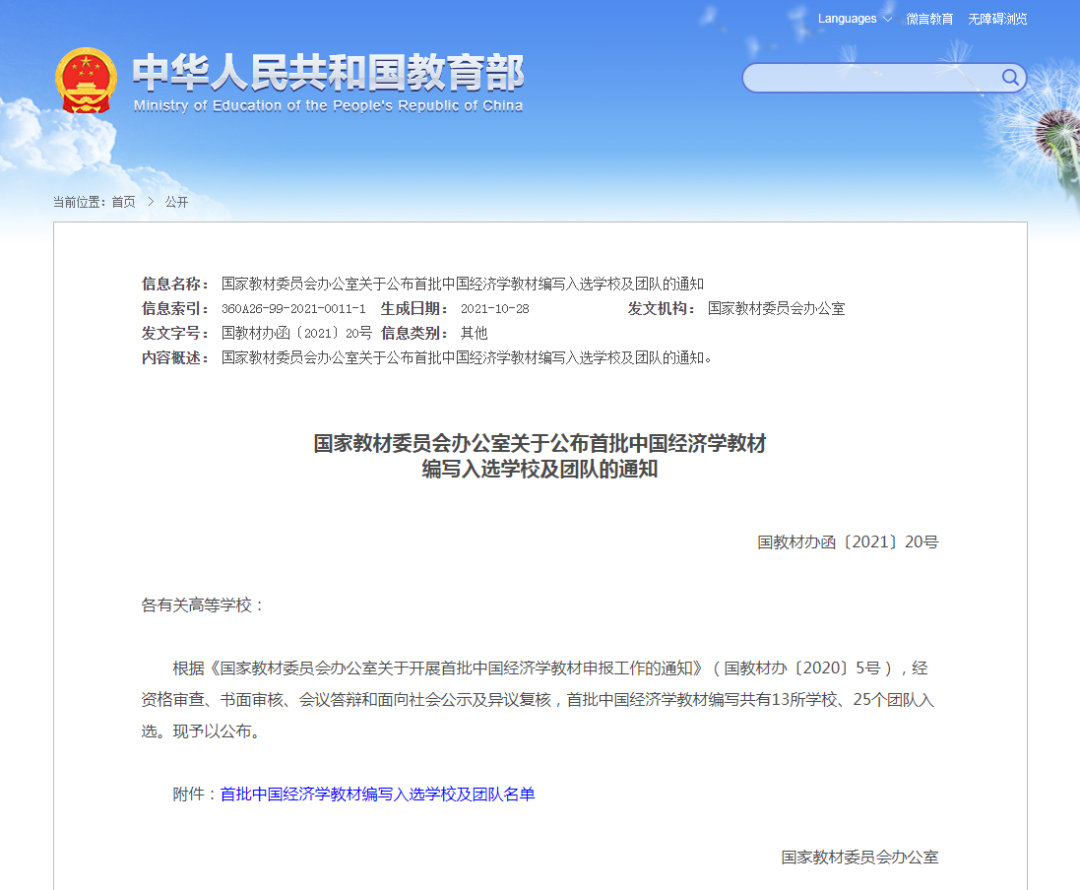Go to 公开 in the breadcrumb
The width and height of the screenshot is (1080, 890).
pos(176,202)
